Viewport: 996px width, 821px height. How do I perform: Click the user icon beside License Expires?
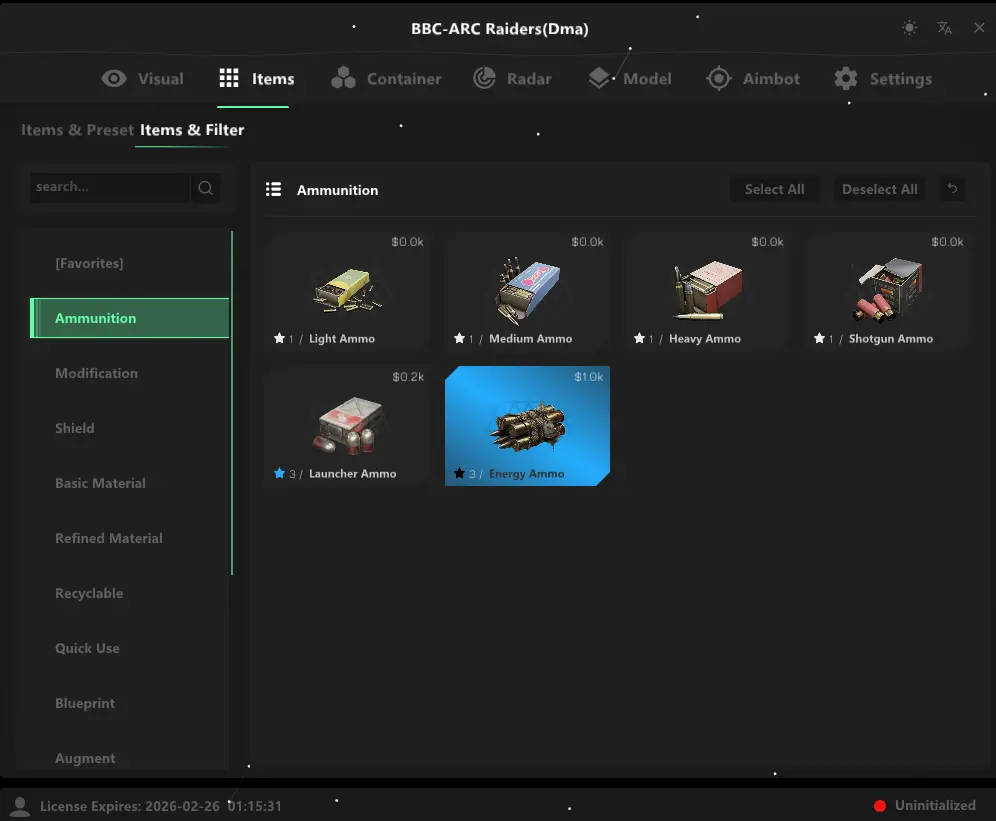click(x=20, y=806)
